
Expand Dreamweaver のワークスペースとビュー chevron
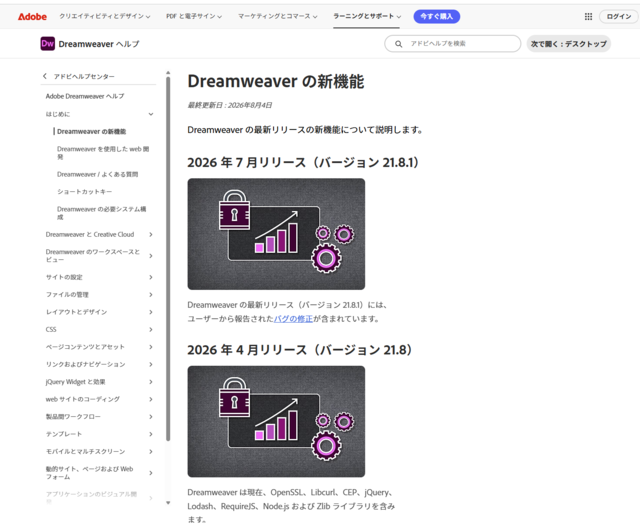click(151, 256)
